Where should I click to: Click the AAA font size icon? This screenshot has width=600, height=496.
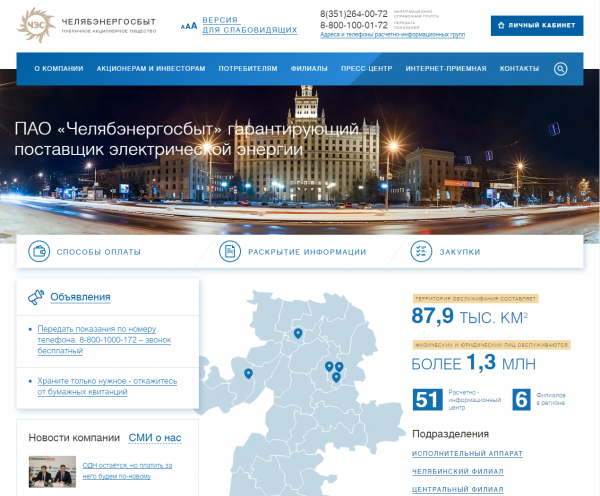[189, 26]
